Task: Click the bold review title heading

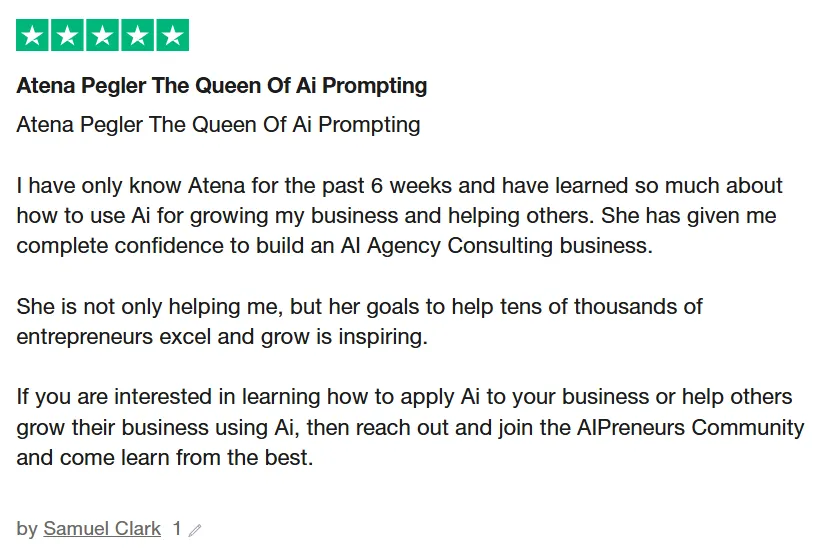Action: 222,86
